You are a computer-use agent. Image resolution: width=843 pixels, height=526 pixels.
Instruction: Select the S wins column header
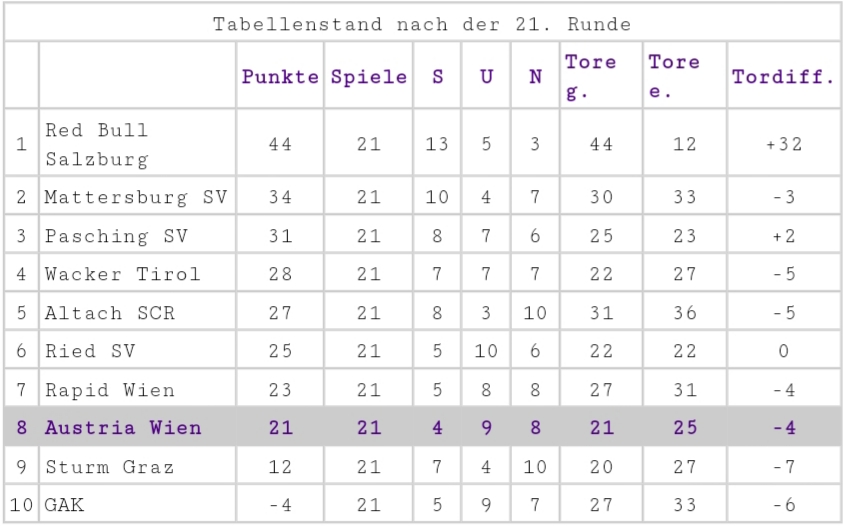click(437, 76)
